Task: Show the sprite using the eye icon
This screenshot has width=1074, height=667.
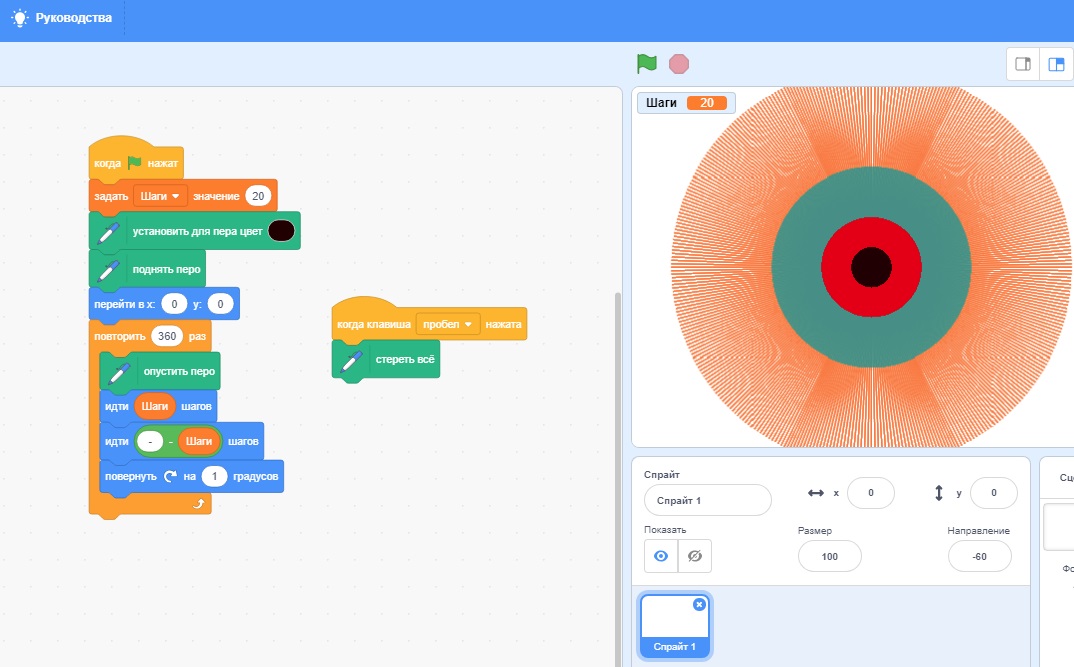Action: (661, 556)
